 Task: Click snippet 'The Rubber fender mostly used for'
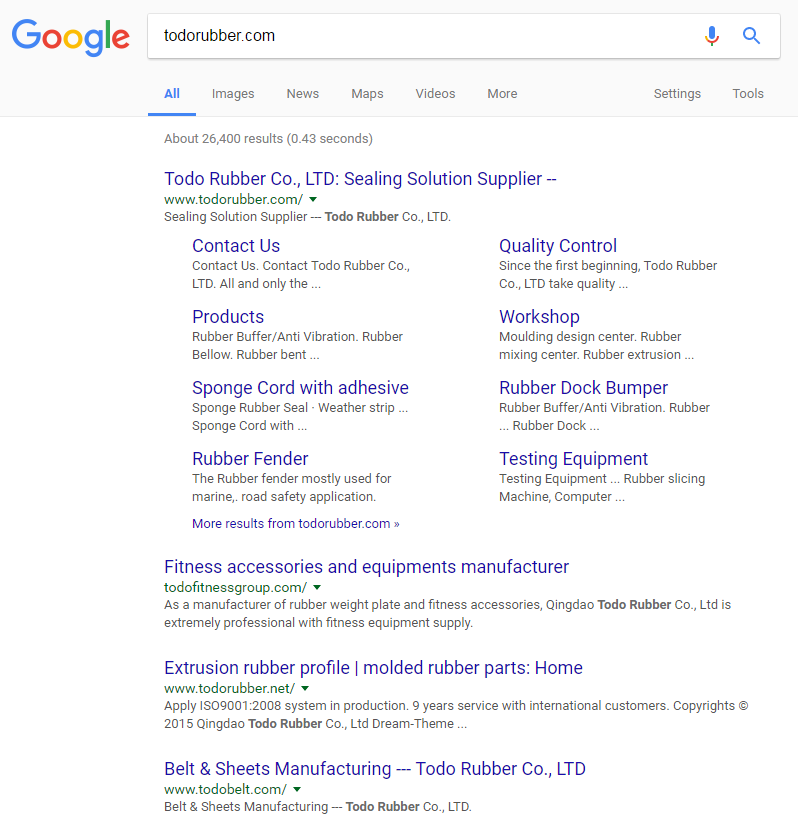pyautogui.click(x=291, y=487)
